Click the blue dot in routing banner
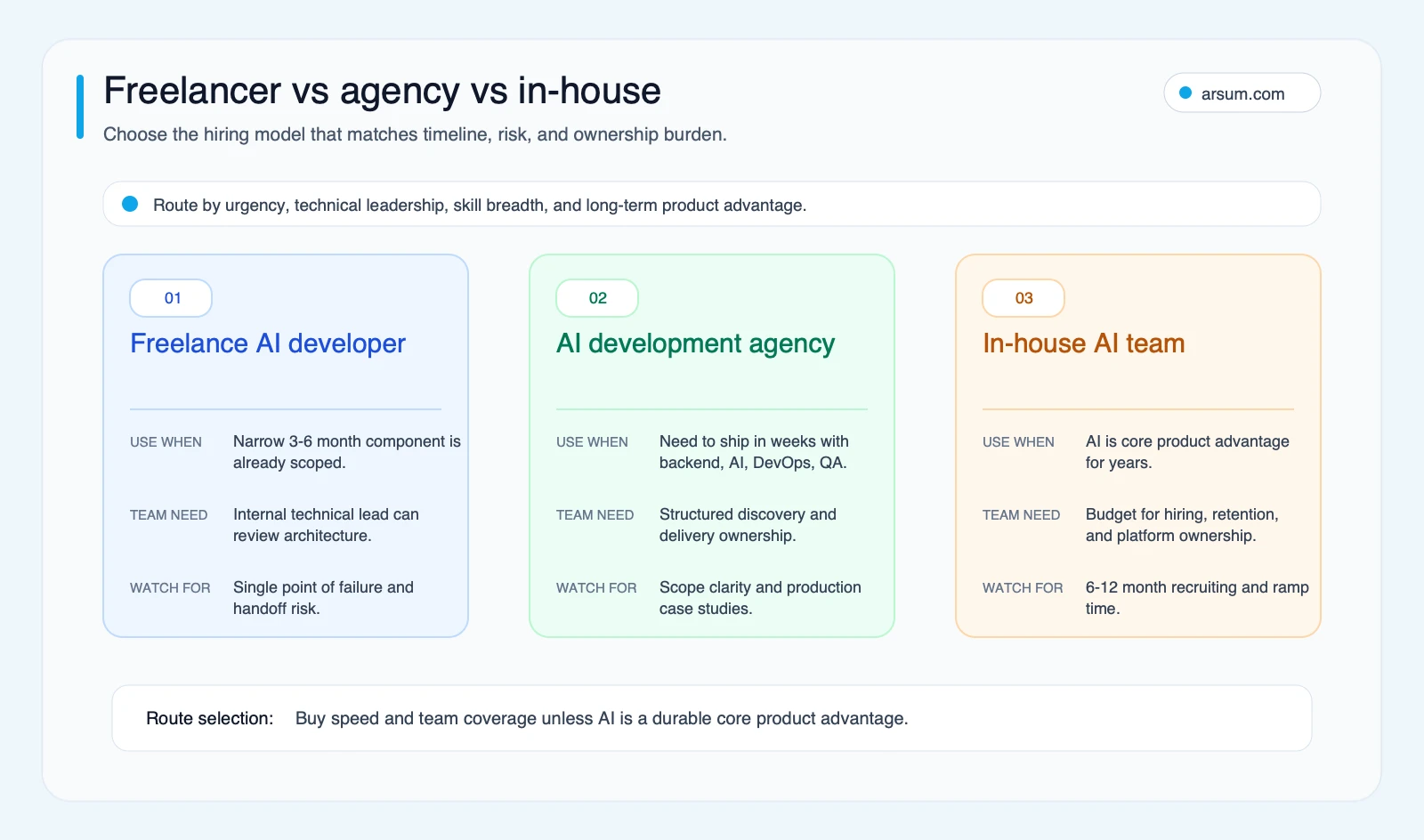The image size is (1424, 840). pyautogui.click(x=130, y=204)
